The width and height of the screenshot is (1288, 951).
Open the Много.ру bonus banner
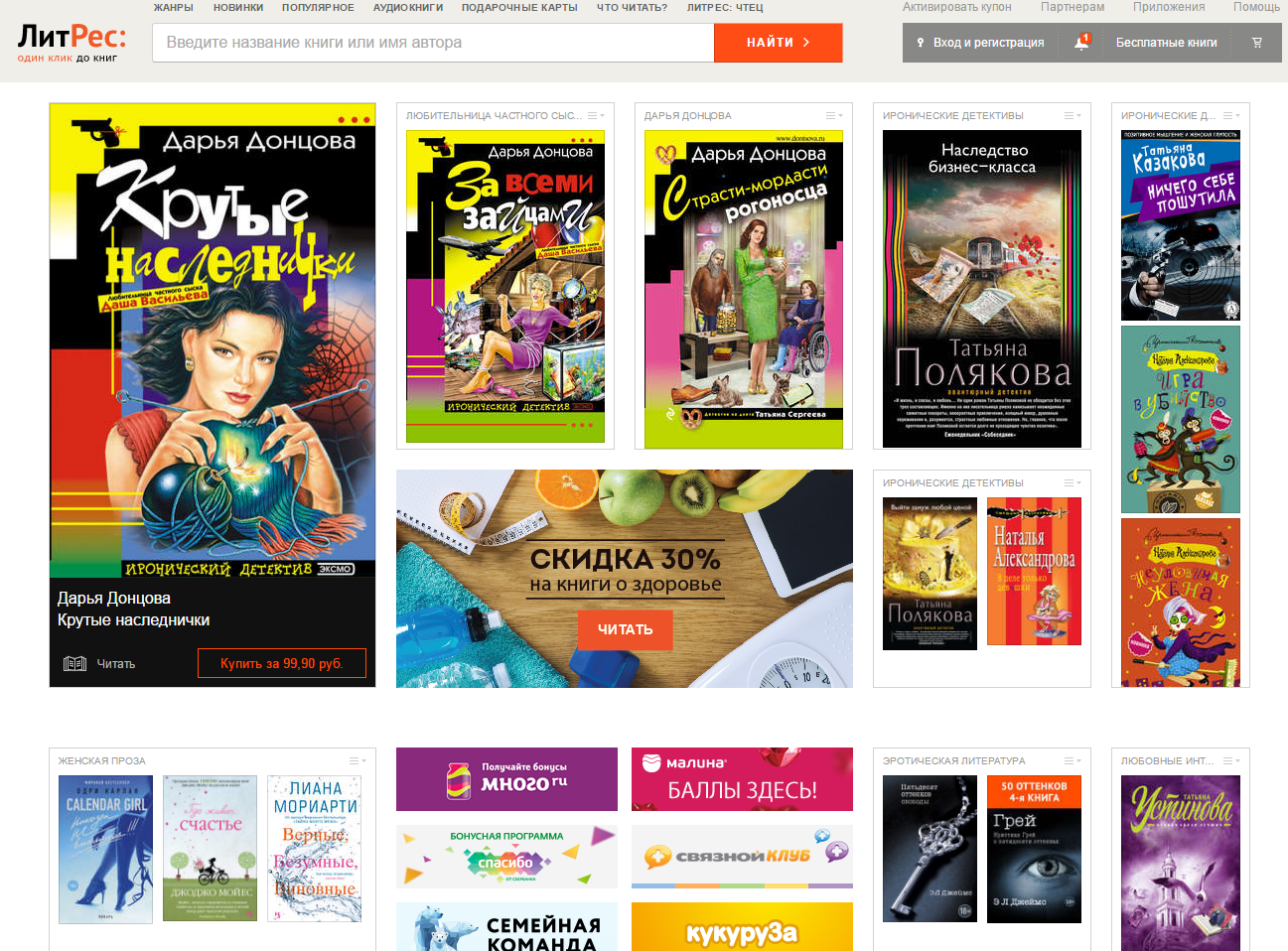coord(506,779)
